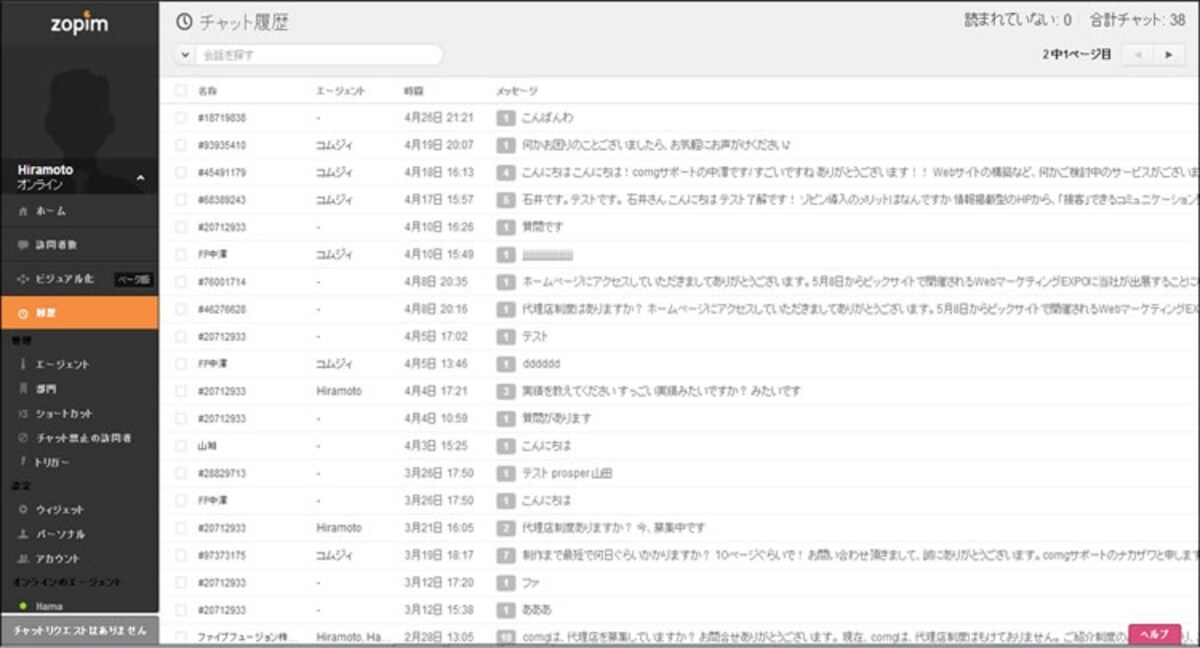The height and width of the screenshot is (648, 1200).
Task: Click the 会話を探す search field
Action: (318, 55)
